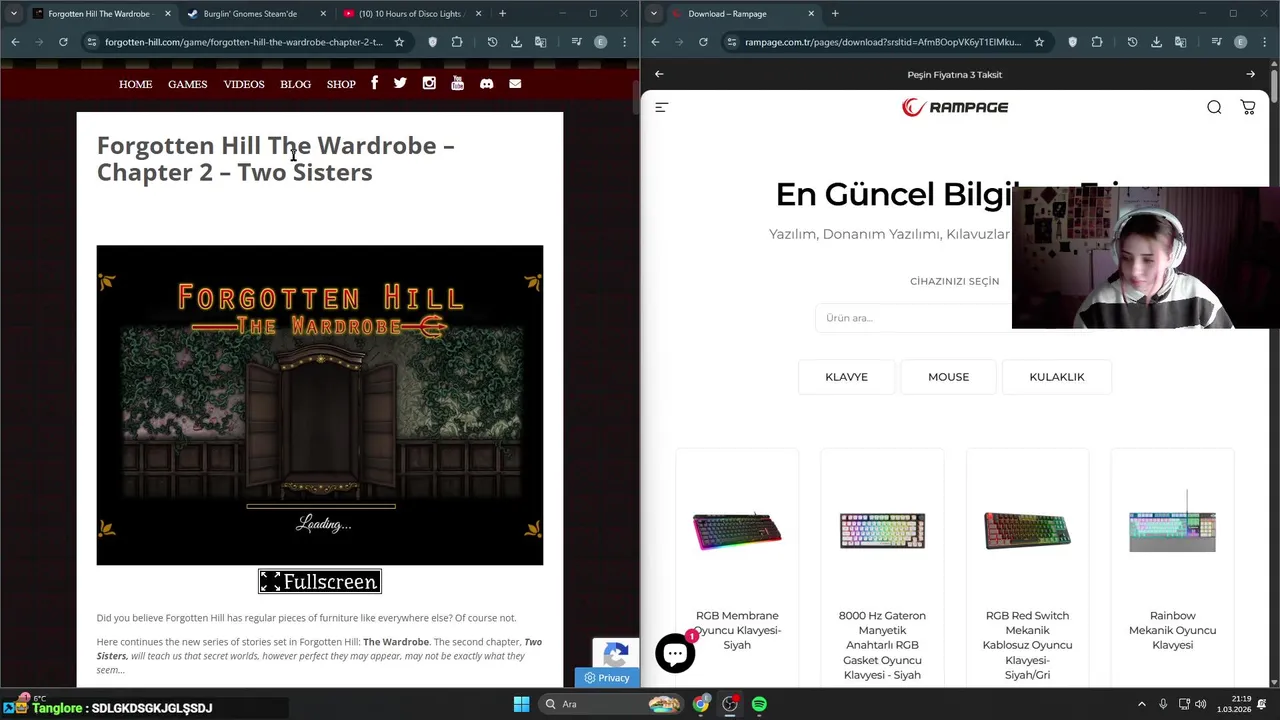This screenshot has height=720, width=1280.
Task: Open Windows Start menu
Action: pyautogui.click(x=521, y=704)
